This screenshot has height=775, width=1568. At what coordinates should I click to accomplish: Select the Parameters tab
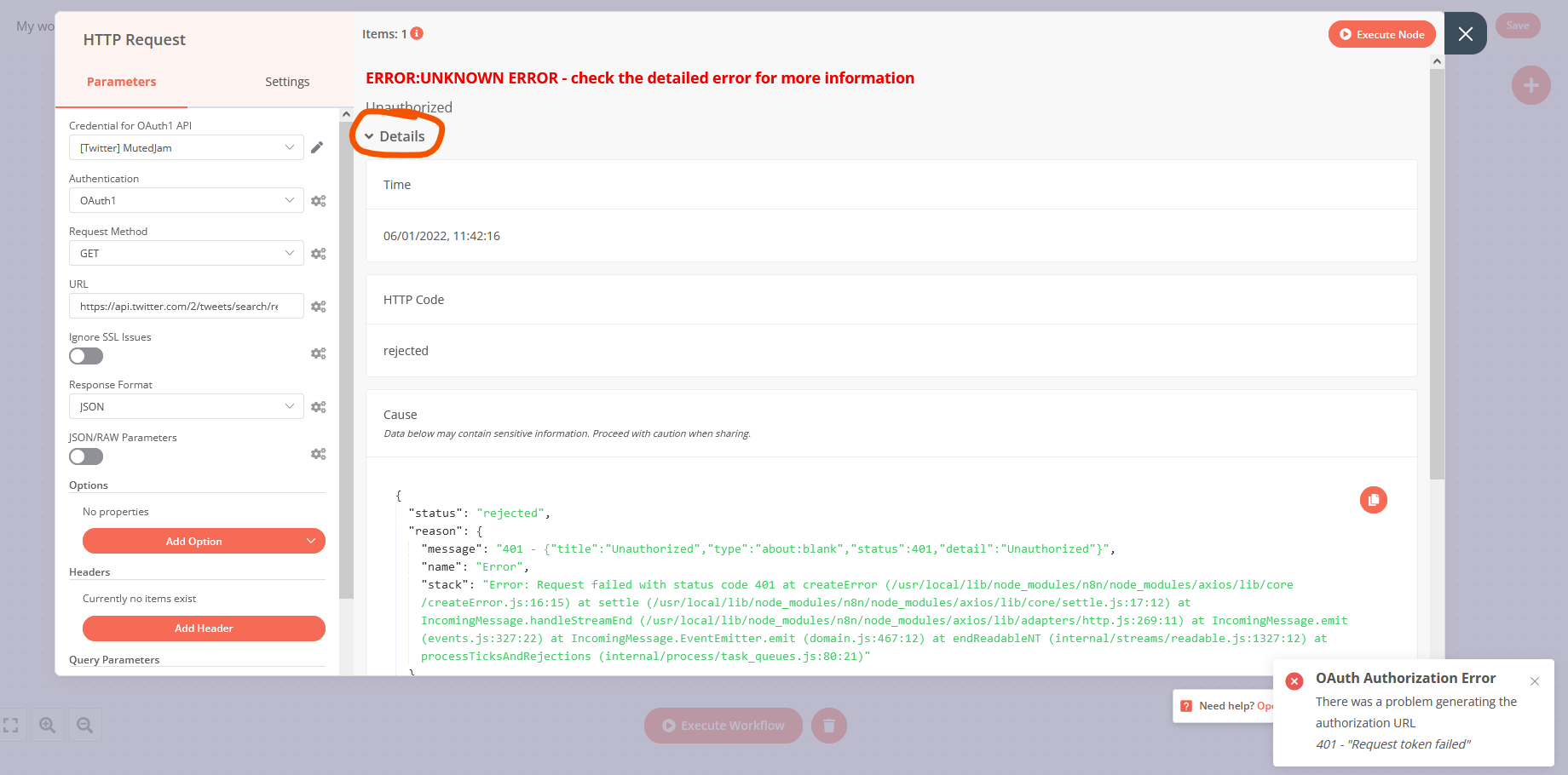point(122,82)
